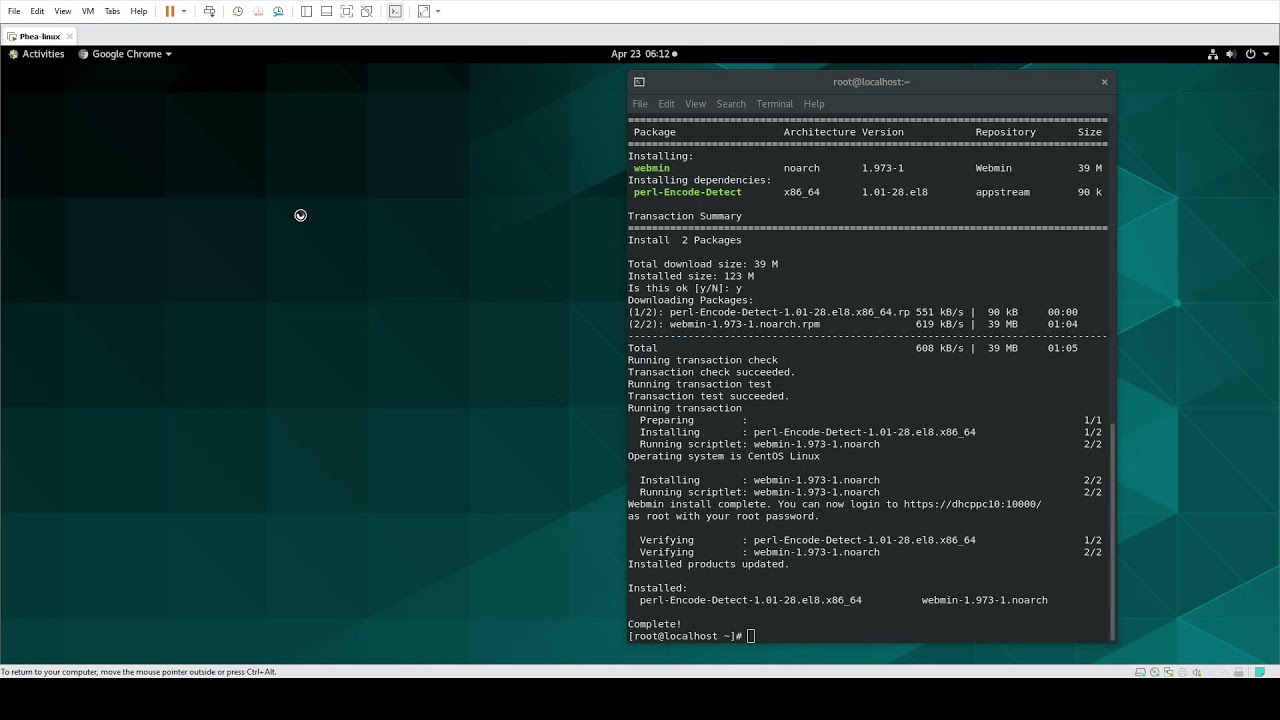Click the Unity mode toolbar icon
Screen dimensions: 1280x720
point(367,11)
